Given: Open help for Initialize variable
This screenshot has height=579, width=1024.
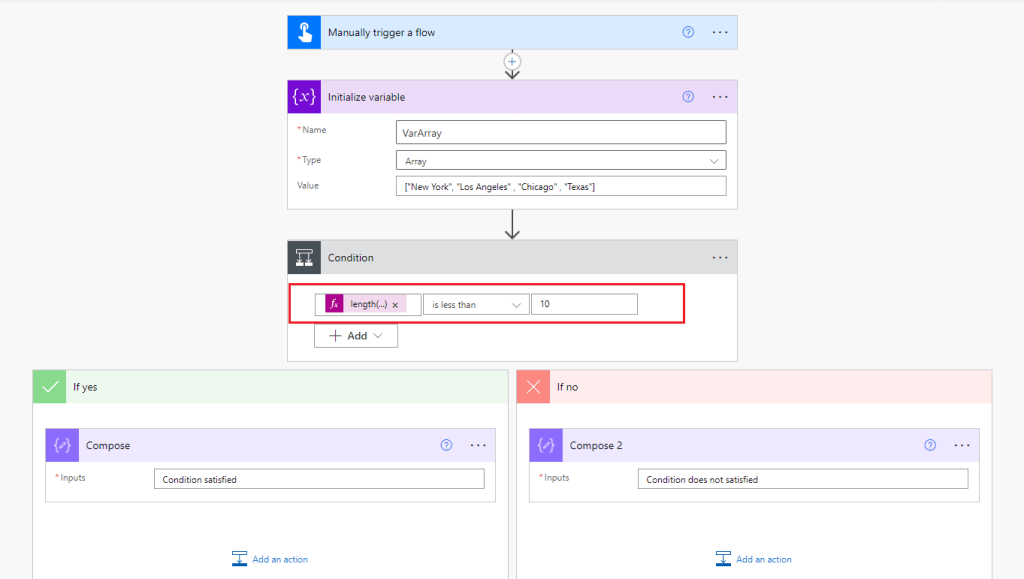Looking at the screenshot, I should point(688,97).
